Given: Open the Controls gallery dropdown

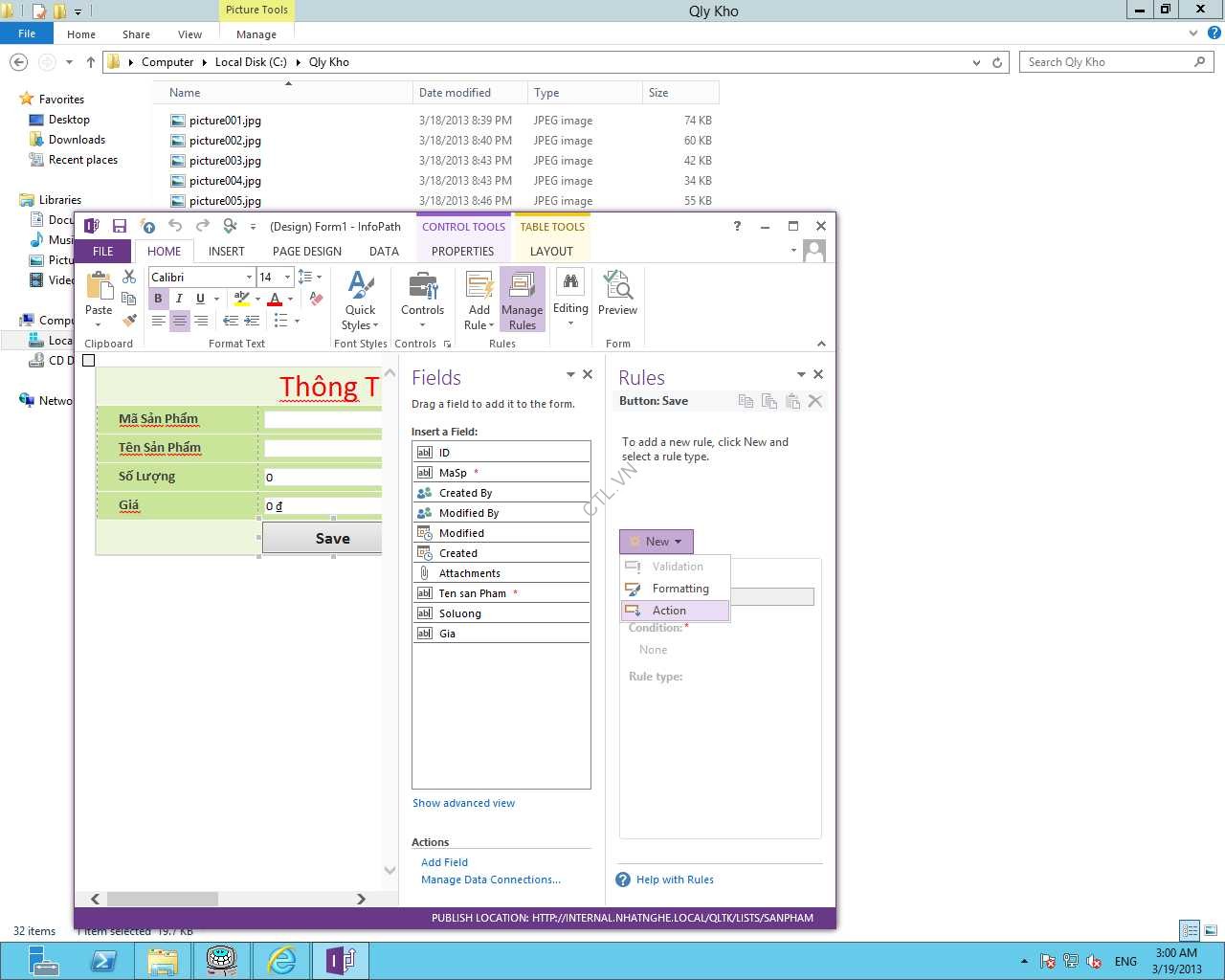Looking at the screenshot, I should pyautogui.click(x=422, y=300).
